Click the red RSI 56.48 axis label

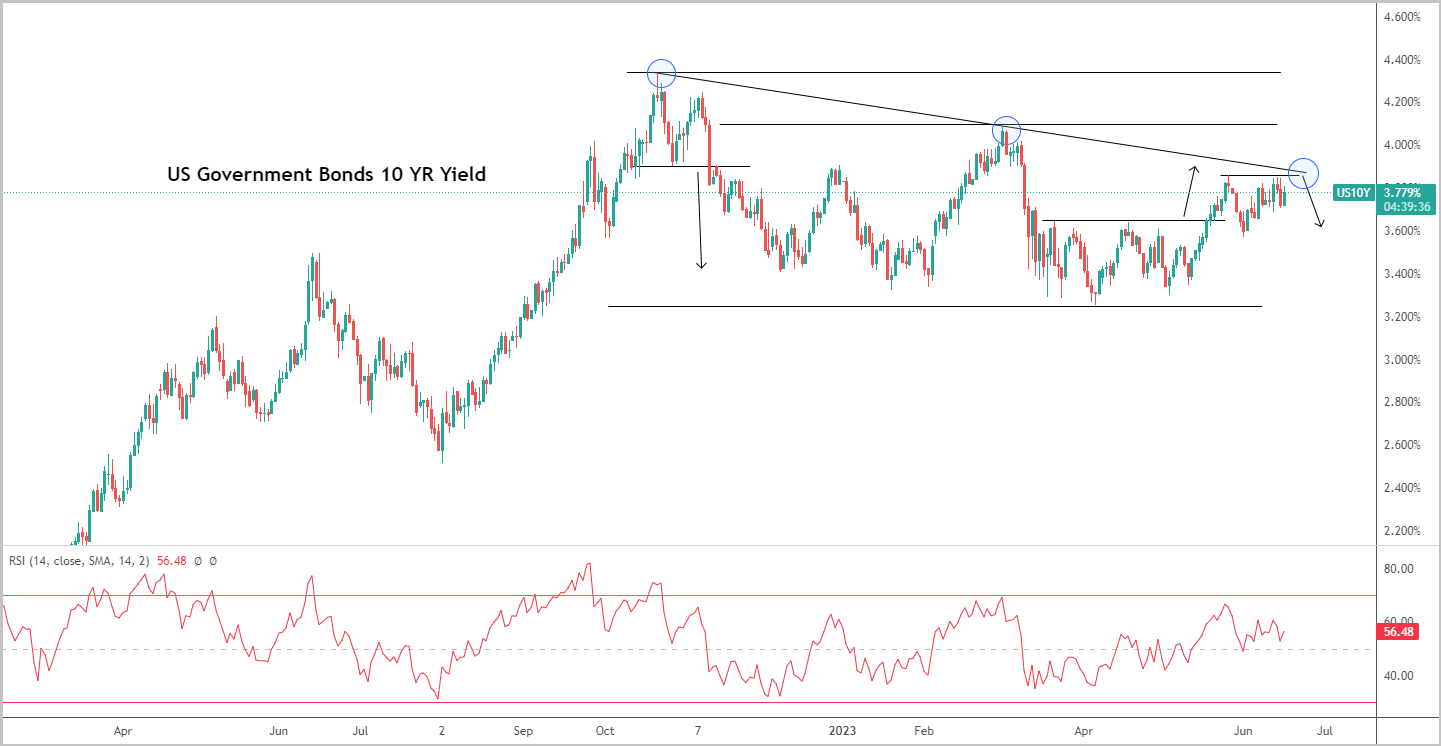[x=1396, y=631]
